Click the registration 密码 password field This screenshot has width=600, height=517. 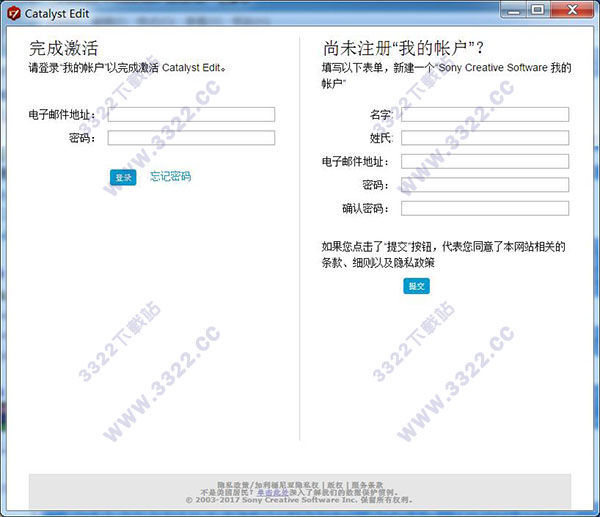tap(485, 185)
